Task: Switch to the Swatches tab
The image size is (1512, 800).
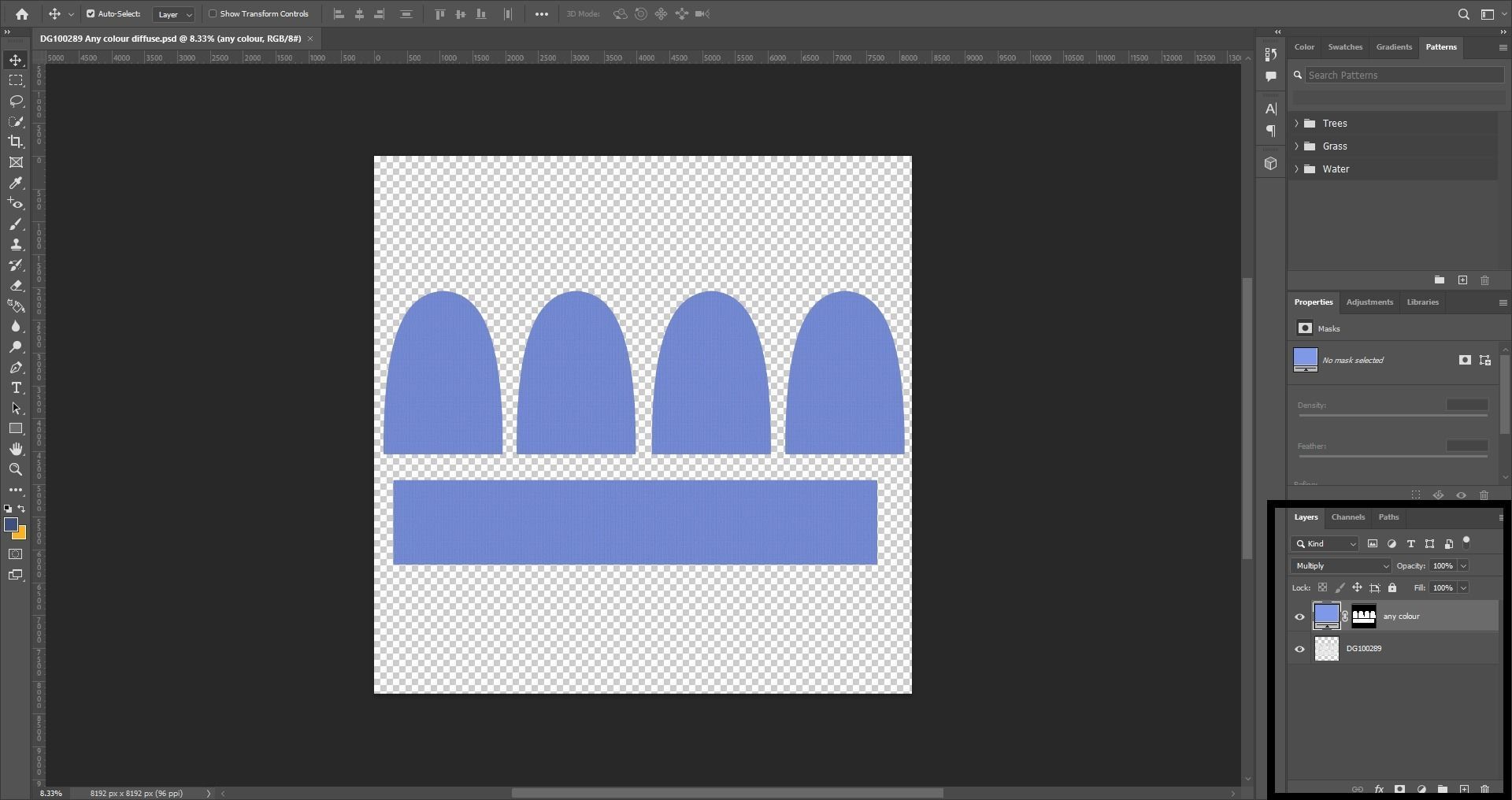Action: point(1345,47)
